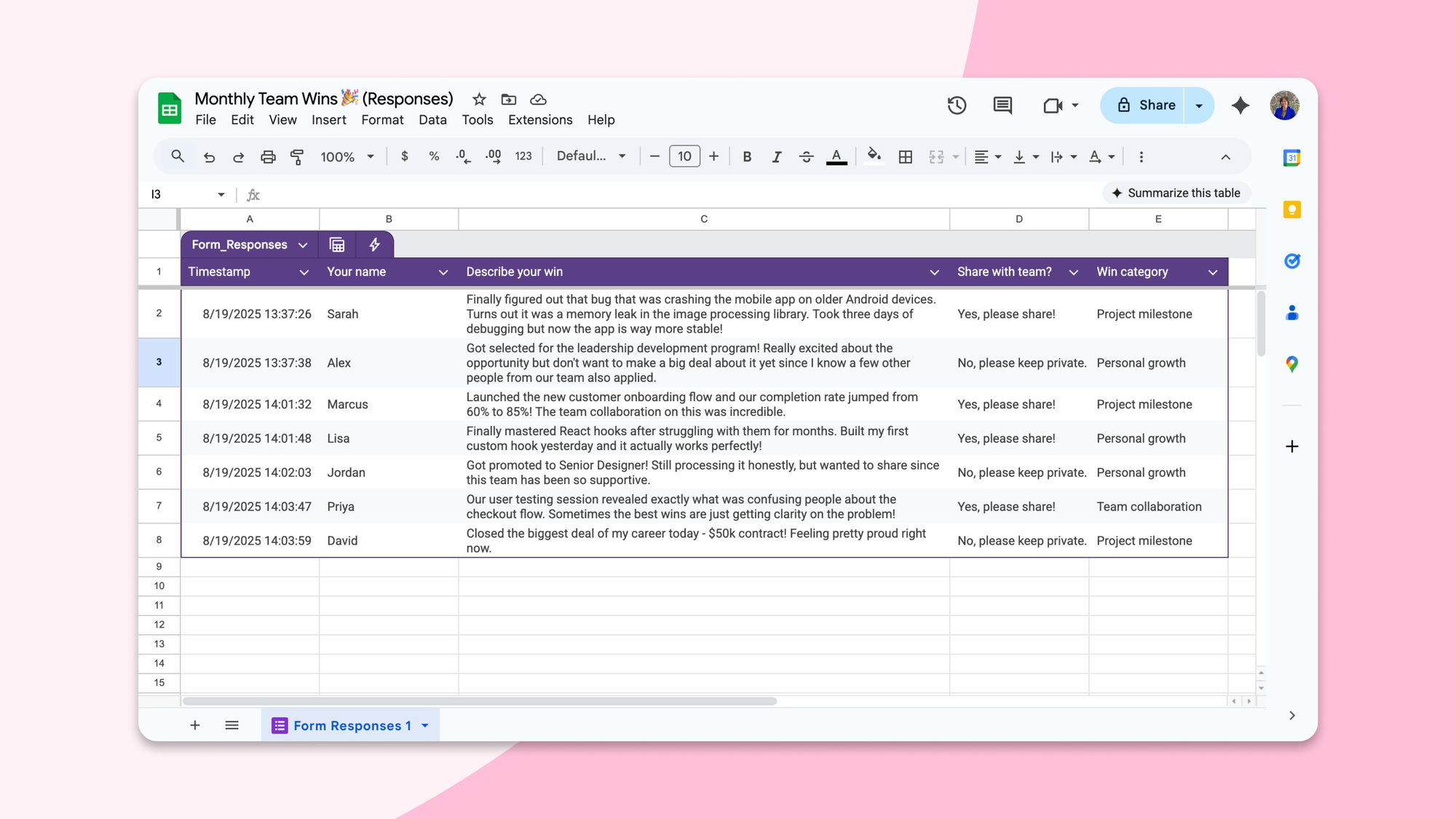
Task: Open Google Keep in side panel
Action: coord(1291,210)
